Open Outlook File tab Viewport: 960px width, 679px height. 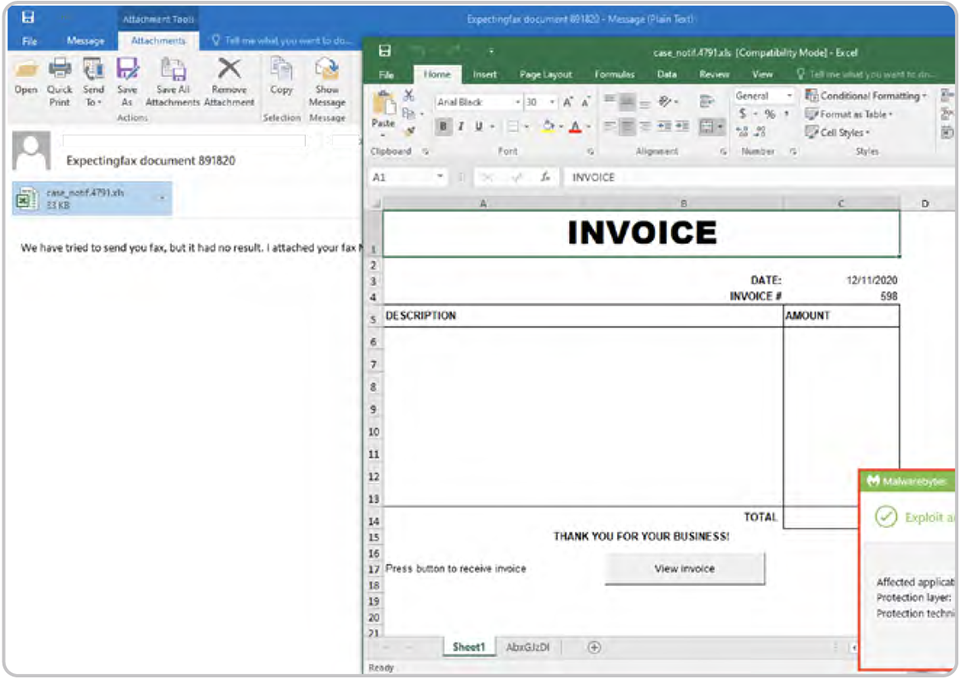[29, 41]
